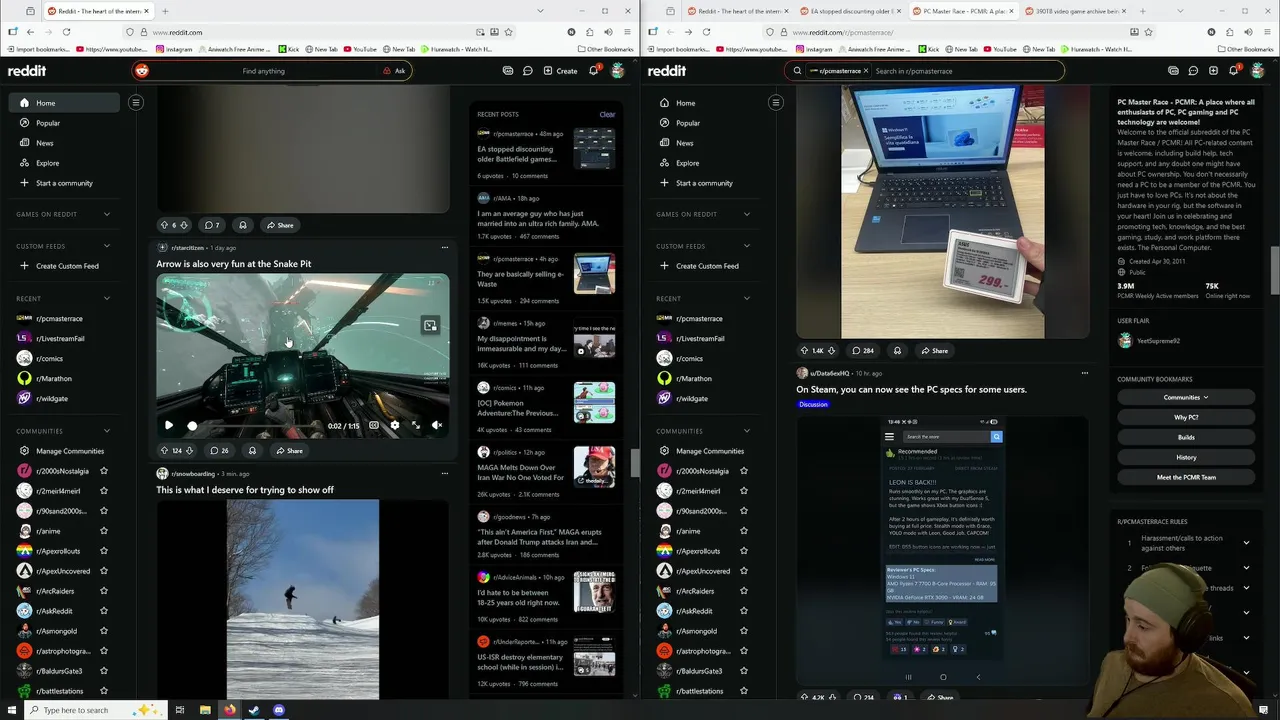Share the post above Snake Pit in left window
Screen dimensions: 1280x720
279,225
